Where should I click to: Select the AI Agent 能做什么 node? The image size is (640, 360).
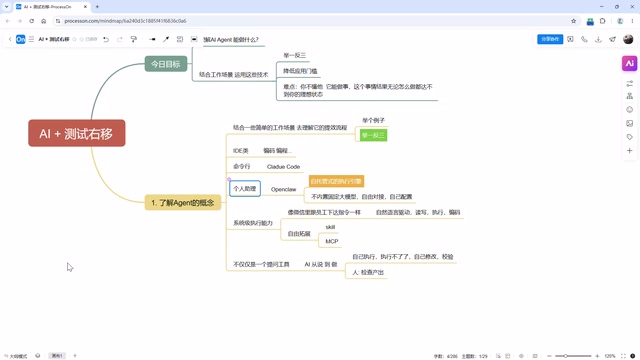click(231, 40)
